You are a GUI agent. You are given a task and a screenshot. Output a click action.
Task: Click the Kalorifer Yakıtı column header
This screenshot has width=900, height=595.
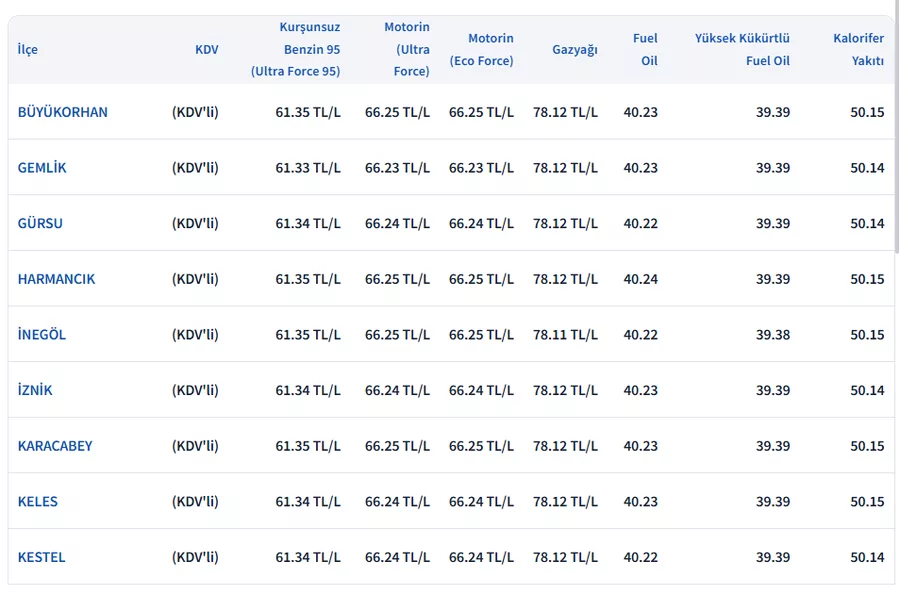pyautogui.click(x=858, y=49)
